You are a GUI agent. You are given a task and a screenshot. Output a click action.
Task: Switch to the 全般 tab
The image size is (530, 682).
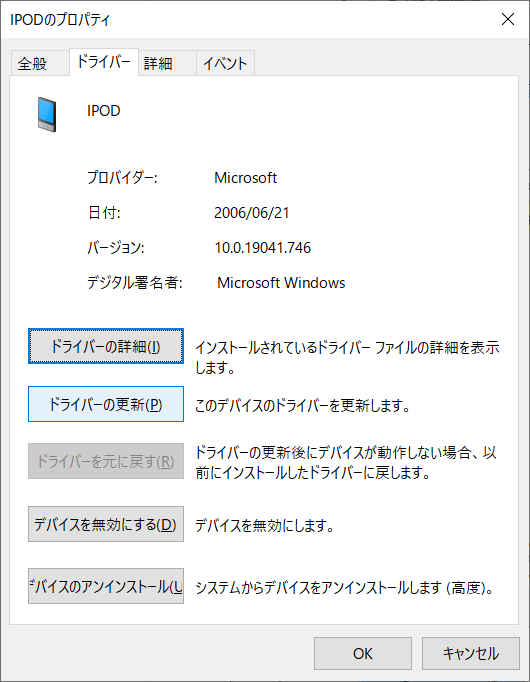40,64
